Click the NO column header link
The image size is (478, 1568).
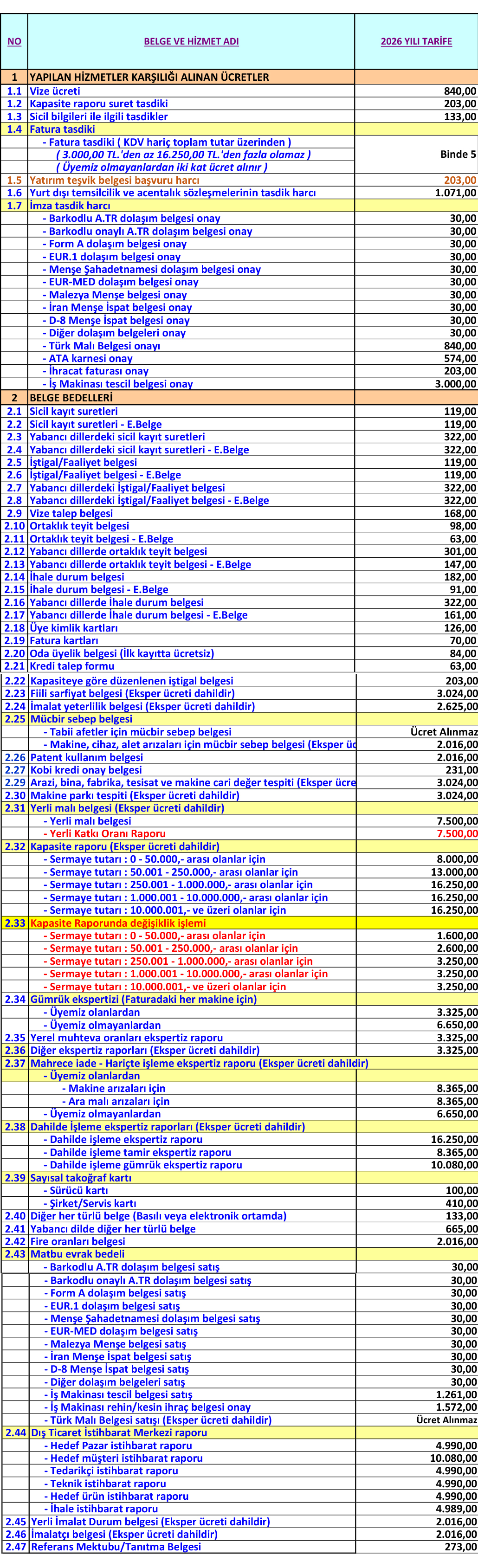pos(14,41)
